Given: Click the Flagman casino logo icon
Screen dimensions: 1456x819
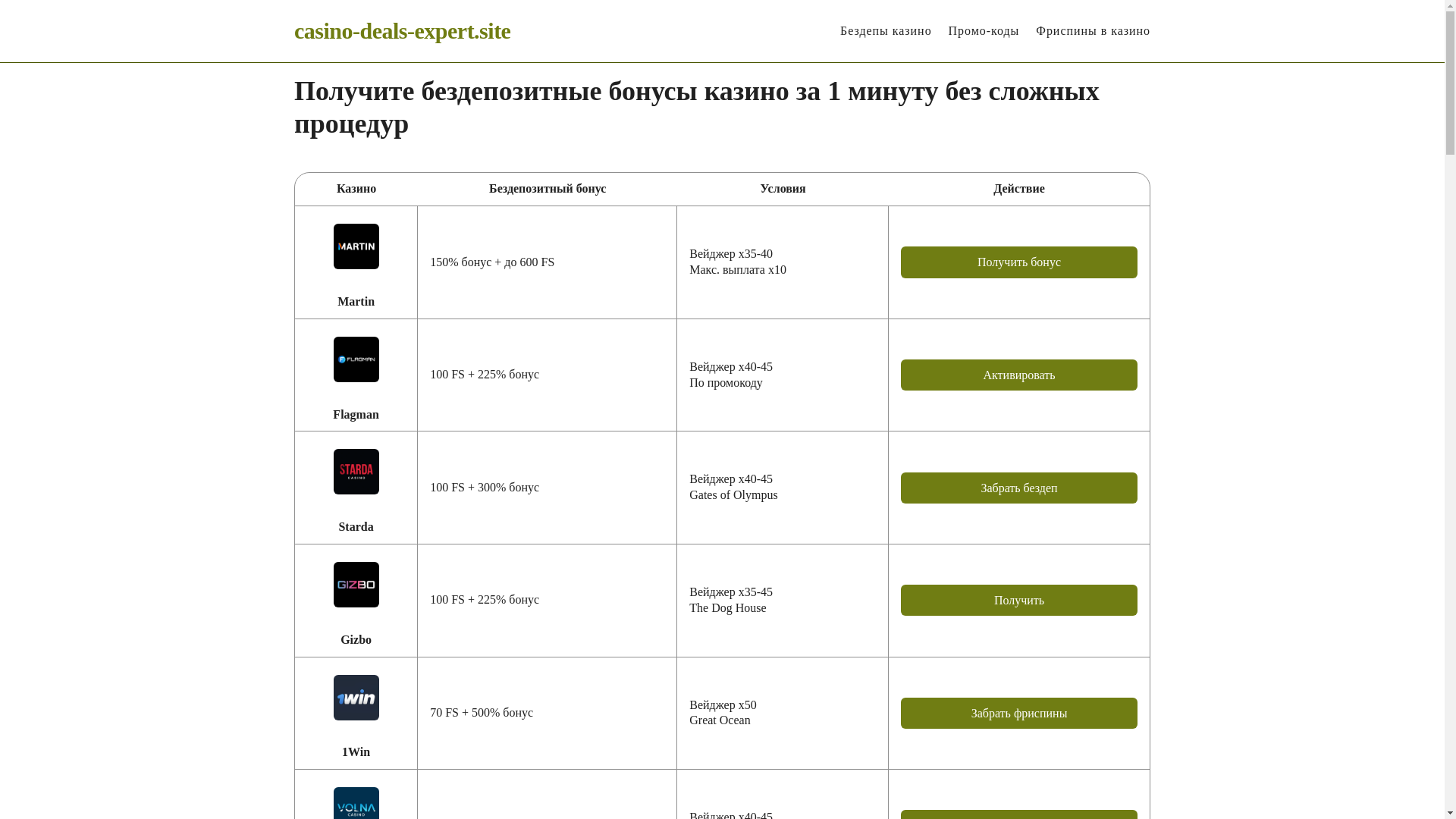Looking at the screenshot, I should coord(356,359).
